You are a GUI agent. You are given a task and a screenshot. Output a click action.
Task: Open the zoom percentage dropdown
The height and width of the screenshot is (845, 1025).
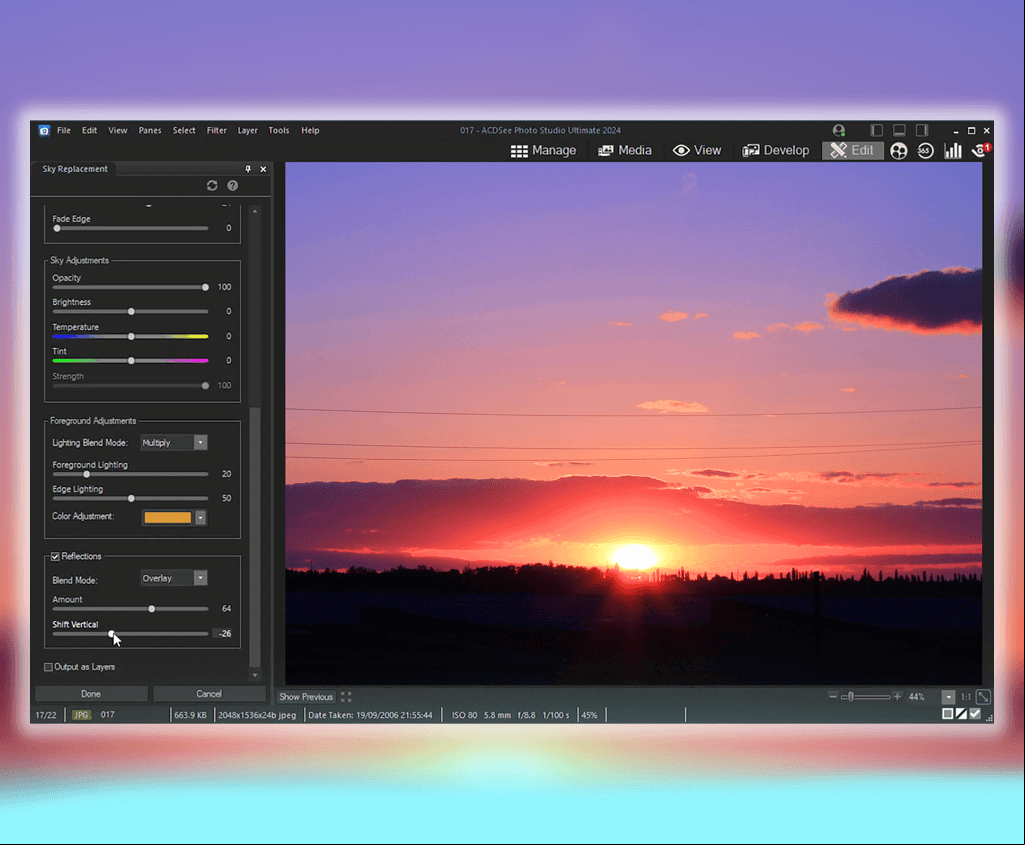click(x=949, y=697)
